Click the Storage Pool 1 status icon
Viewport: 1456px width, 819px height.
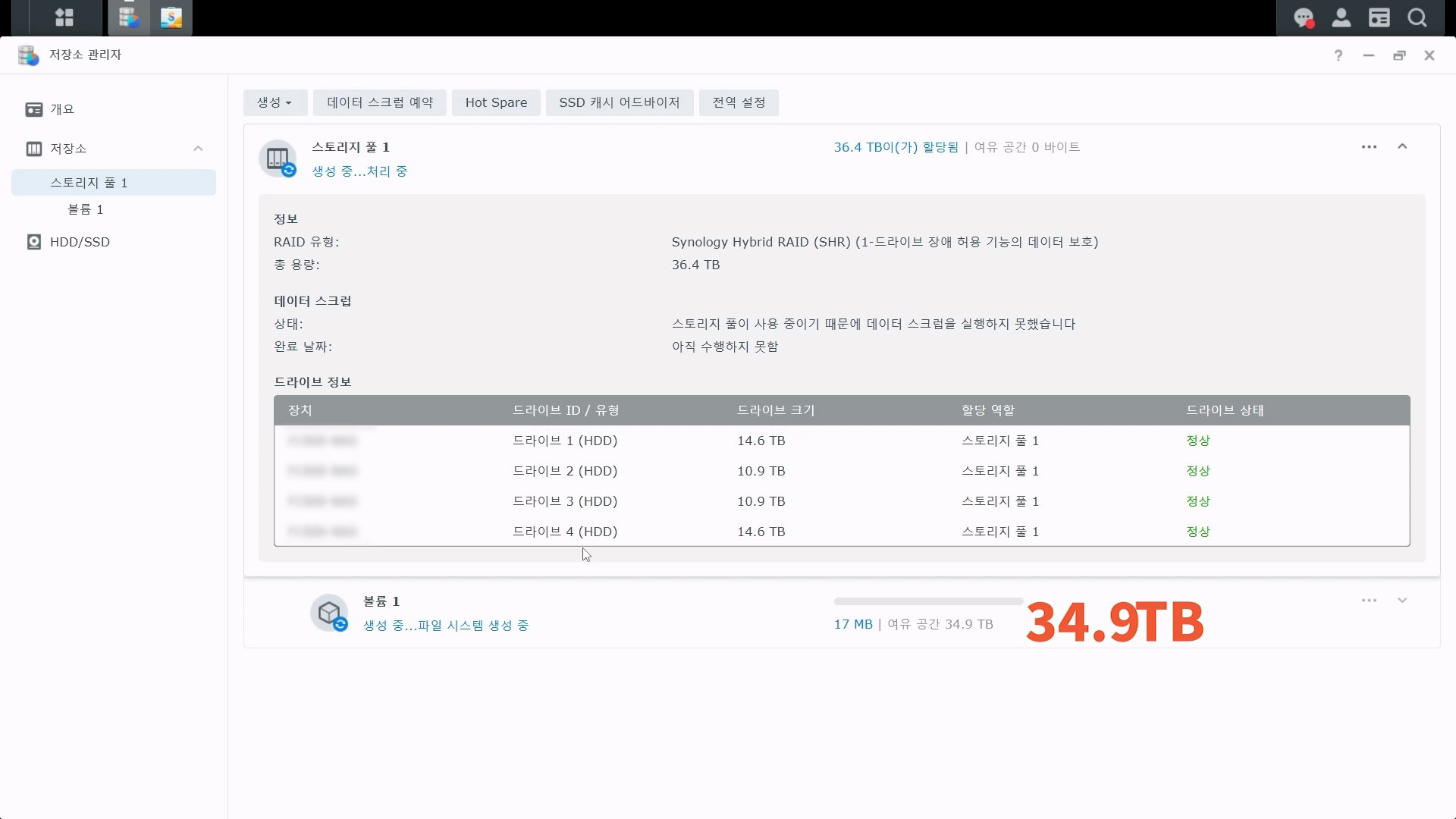click(278, 158)
